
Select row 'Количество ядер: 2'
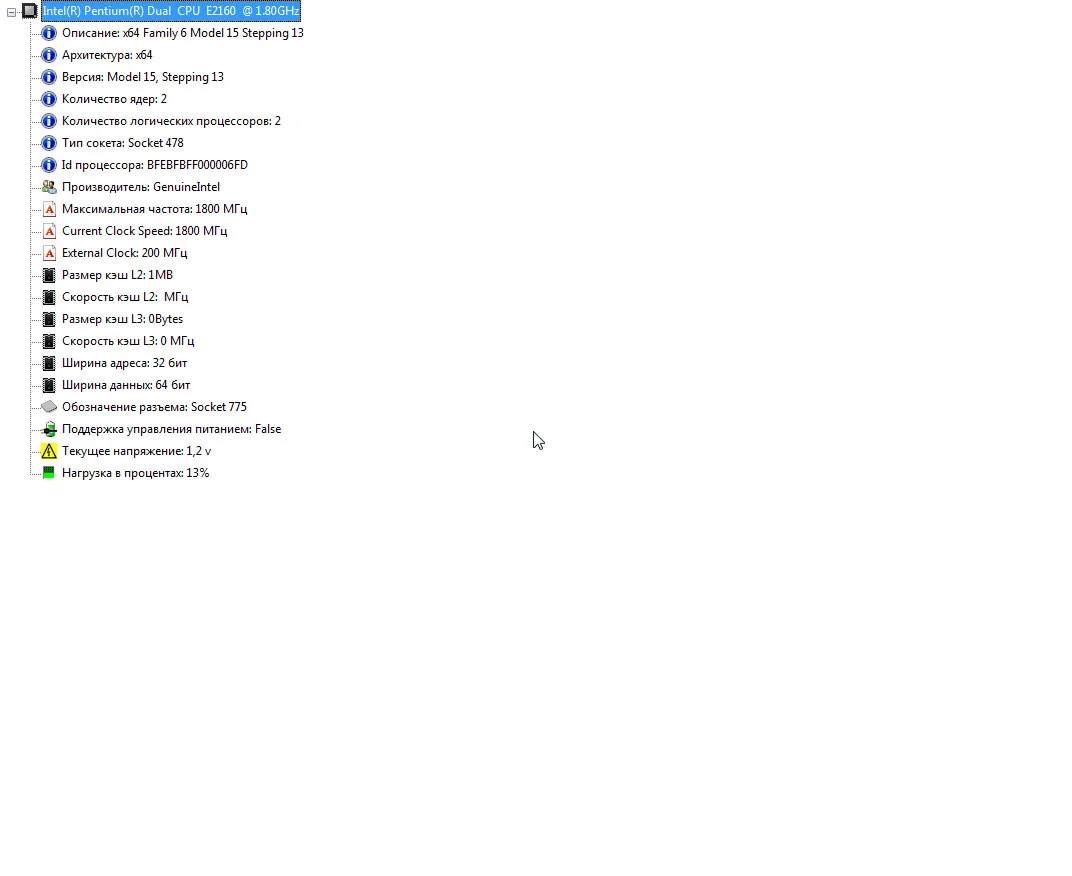[114, 99]
